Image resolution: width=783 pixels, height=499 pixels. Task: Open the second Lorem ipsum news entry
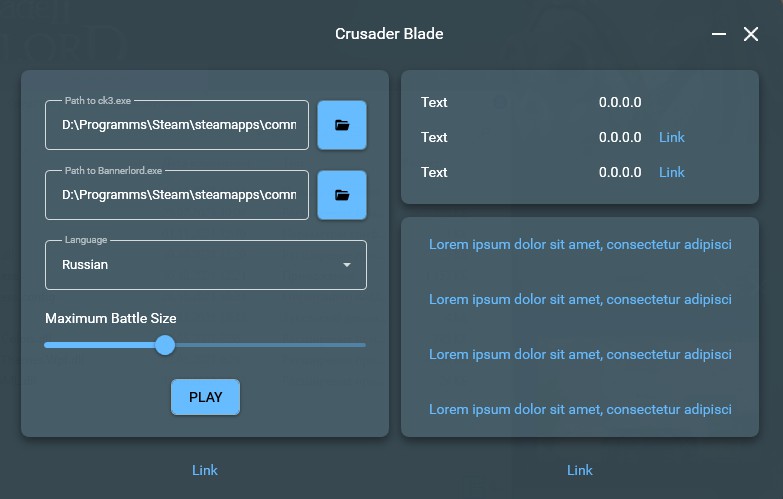(x=580, y=299)
